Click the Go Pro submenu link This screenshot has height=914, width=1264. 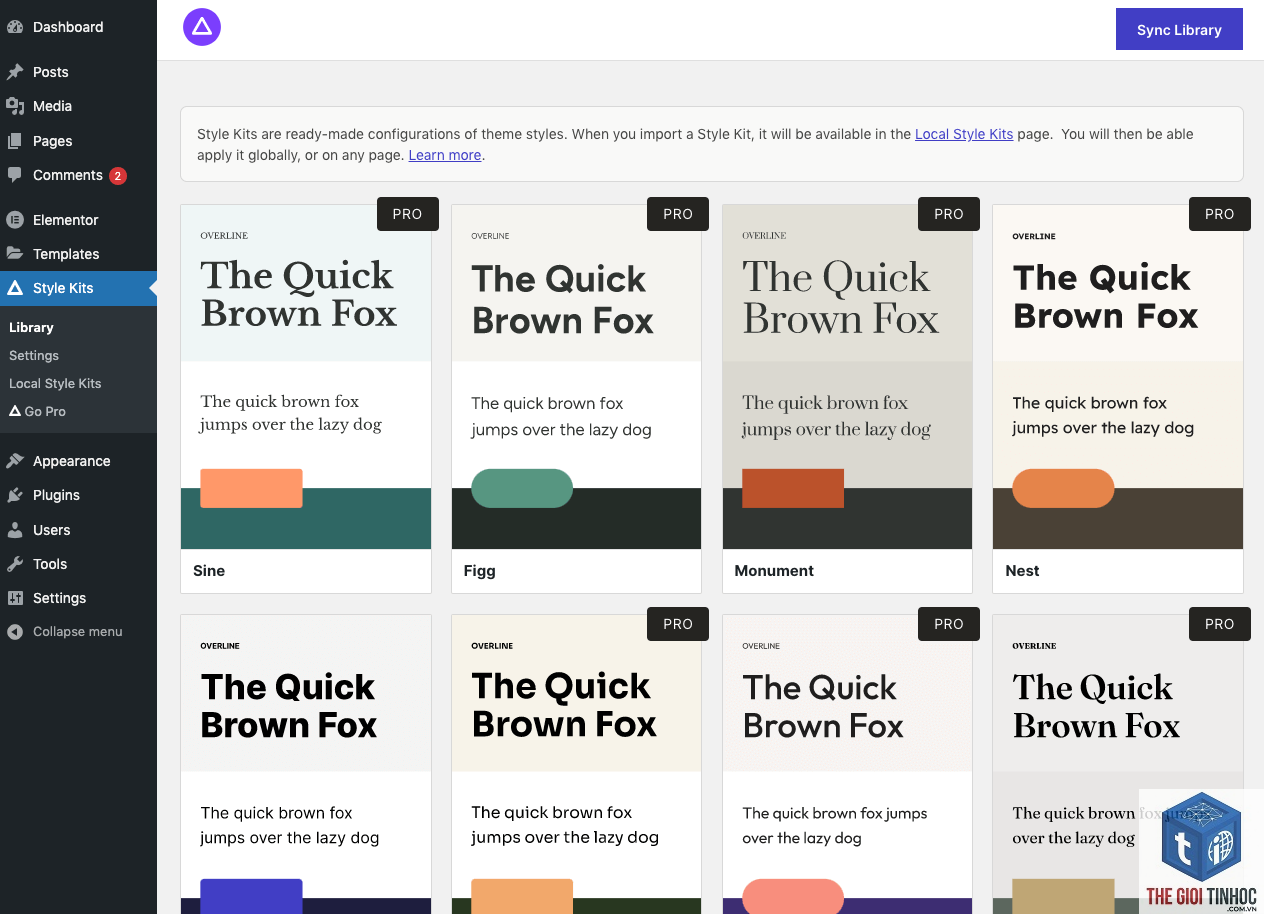pyautogui.click(x=38, y=411)
